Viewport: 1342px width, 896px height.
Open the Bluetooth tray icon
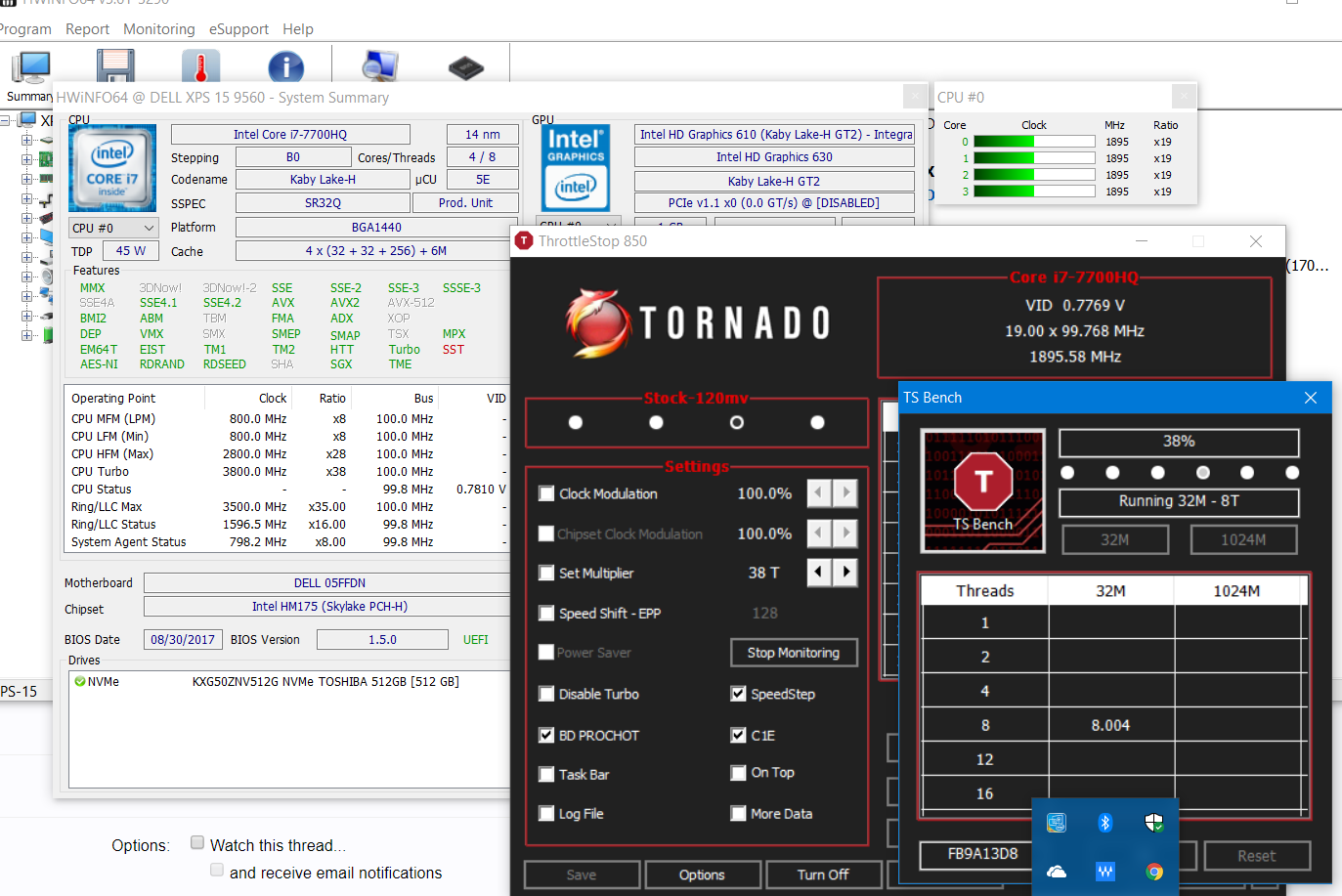pos(1104,823)
